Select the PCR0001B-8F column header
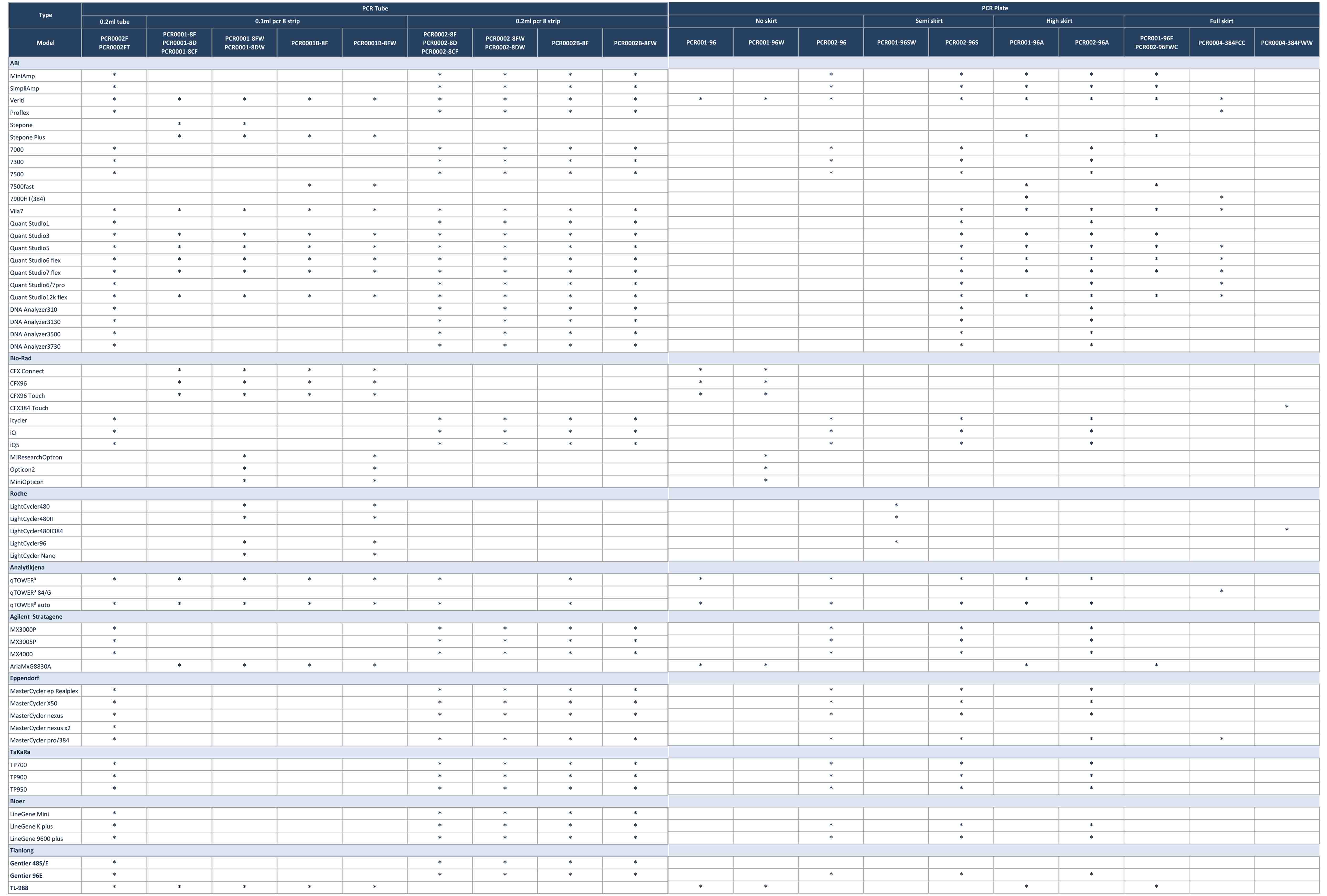Screen dimensions: 1327x896 310,43
